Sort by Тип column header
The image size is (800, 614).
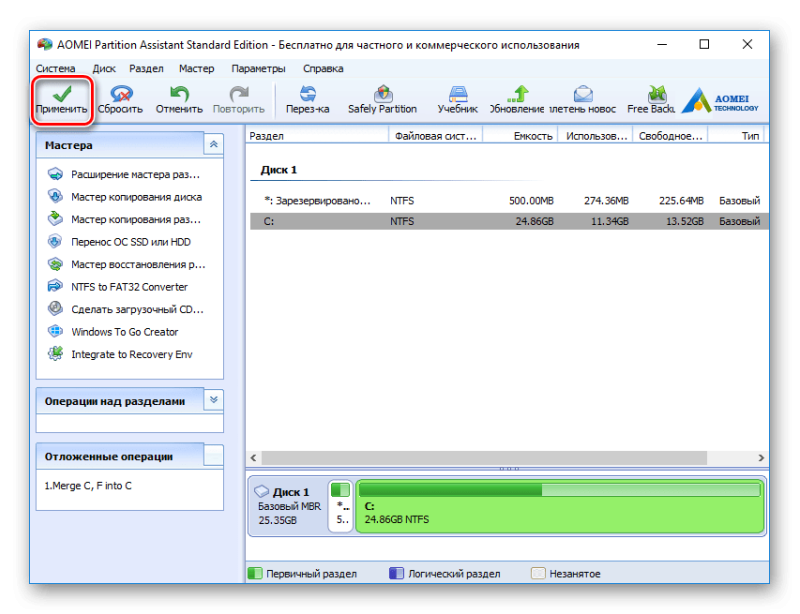pyautogui.click(x=737, y=136)
